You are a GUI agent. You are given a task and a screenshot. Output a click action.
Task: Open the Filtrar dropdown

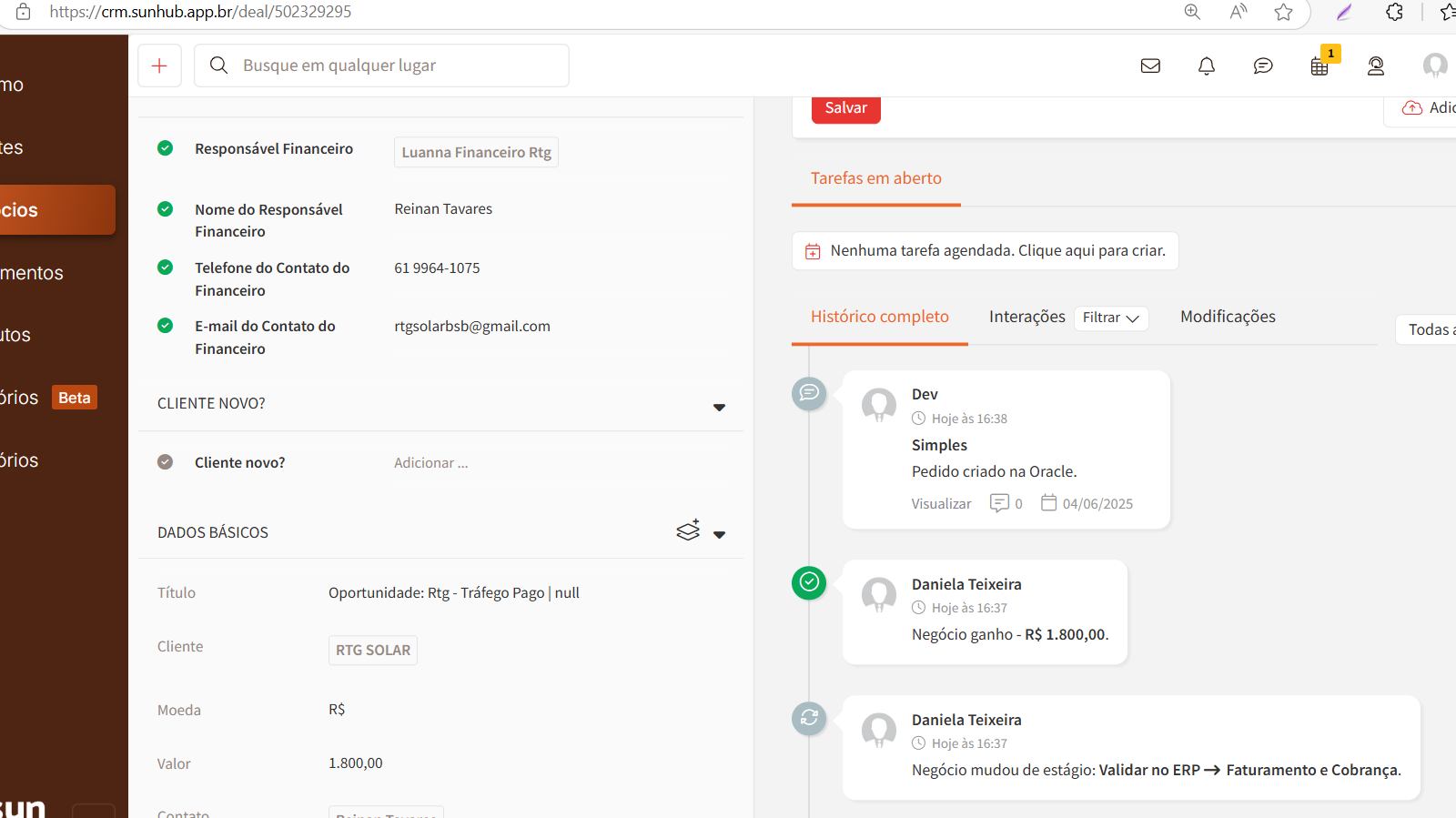(x=1110, y=318)
